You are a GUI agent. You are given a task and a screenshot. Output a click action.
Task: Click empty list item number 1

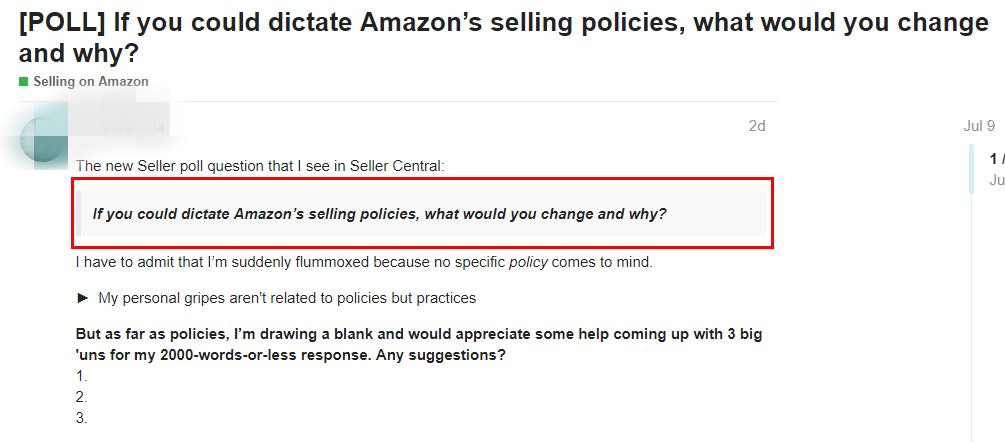coord(82,376)
